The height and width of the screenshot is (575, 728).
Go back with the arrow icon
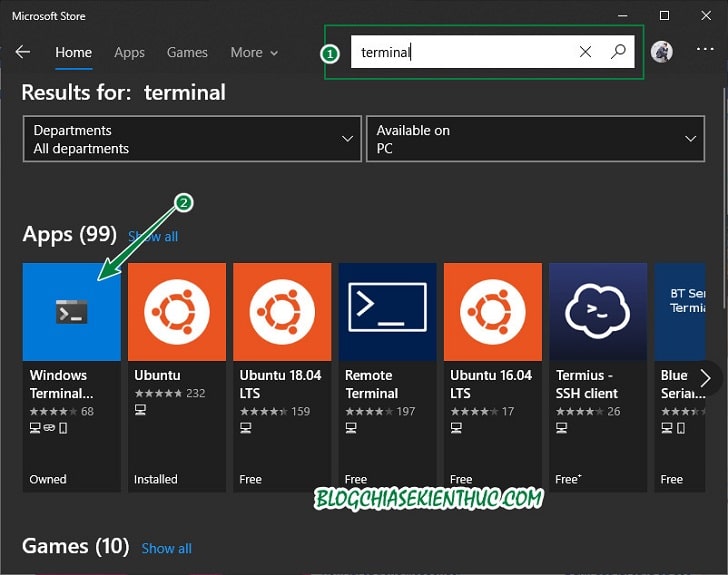[x=23, y=52]
